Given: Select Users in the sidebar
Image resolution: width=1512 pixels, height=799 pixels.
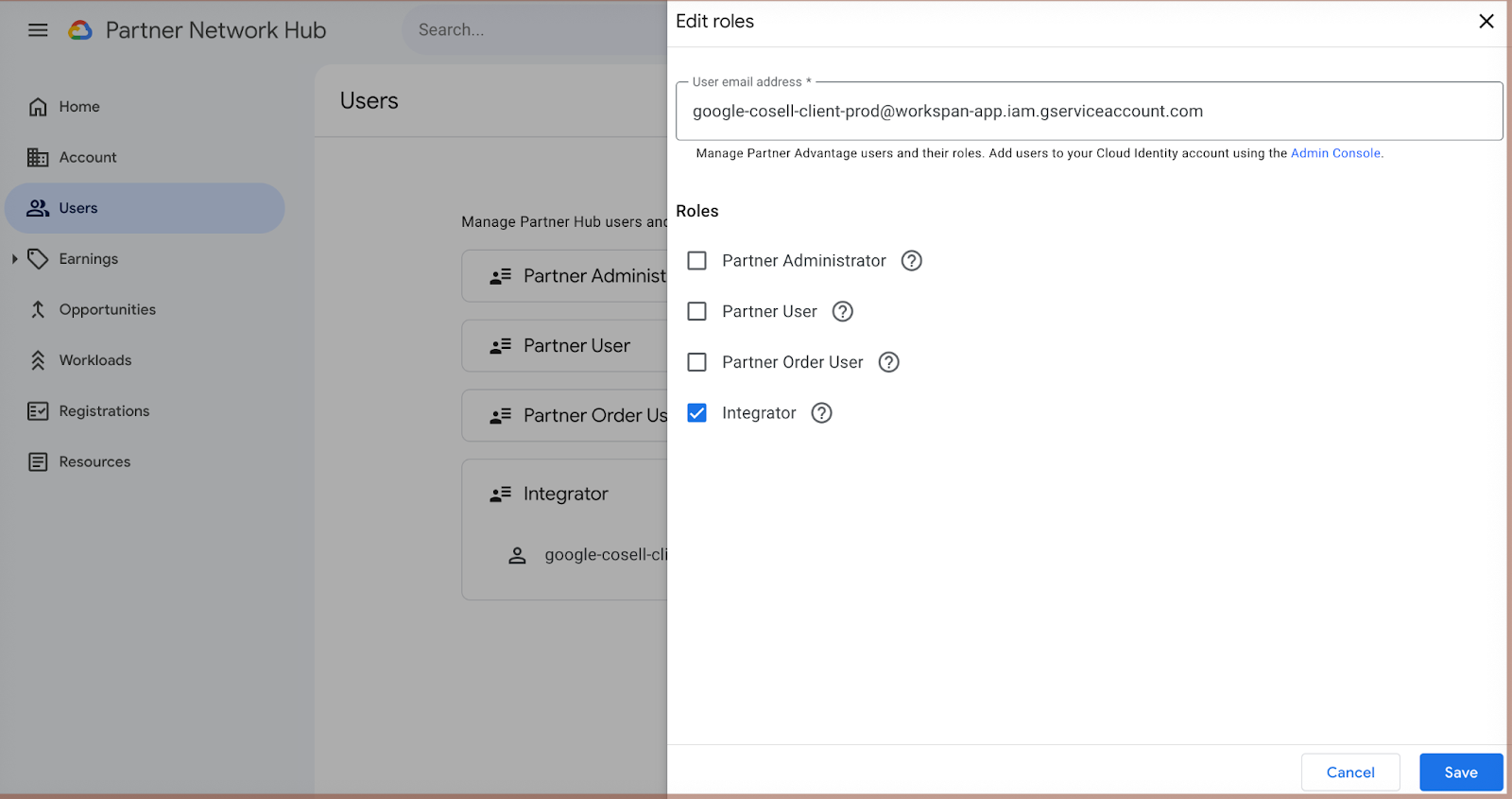Looking at the screenshot, I should click(145, 208).
